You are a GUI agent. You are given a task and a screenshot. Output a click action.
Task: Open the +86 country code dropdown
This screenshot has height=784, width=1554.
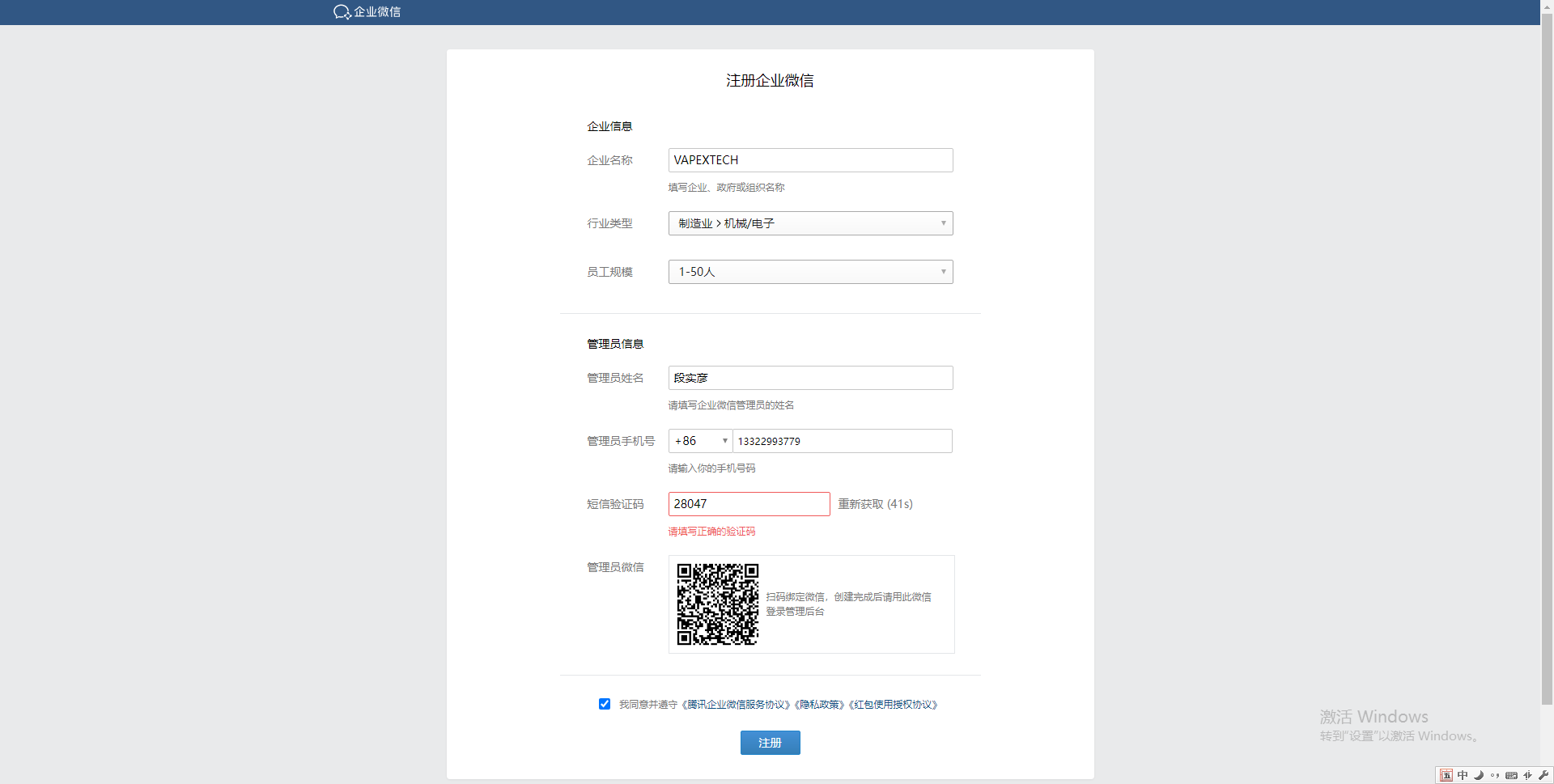point(700,441)
